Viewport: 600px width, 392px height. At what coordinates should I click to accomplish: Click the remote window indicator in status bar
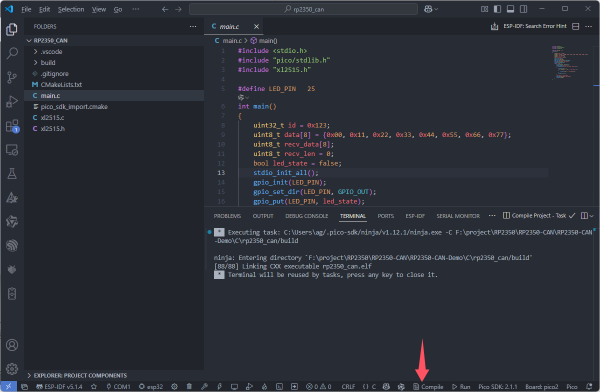coord(8,387)
